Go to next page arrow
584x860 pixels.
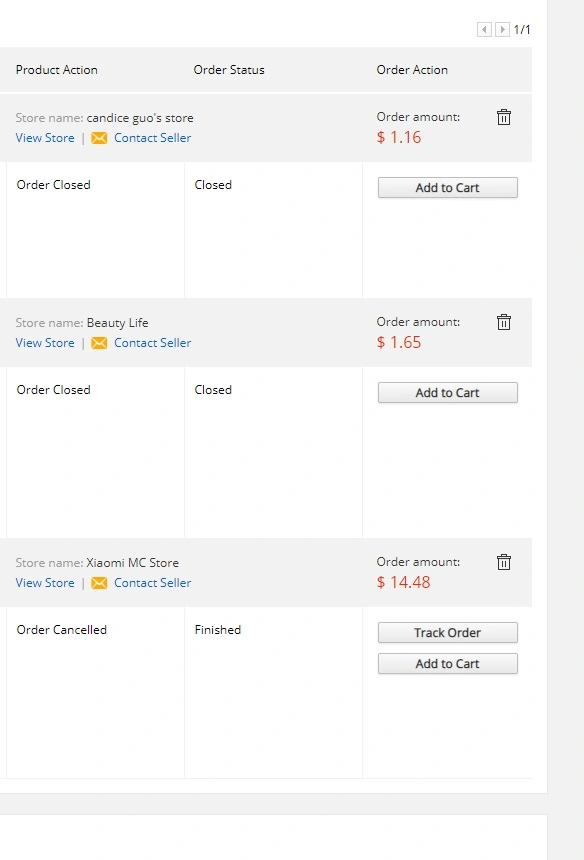point(502,29)
